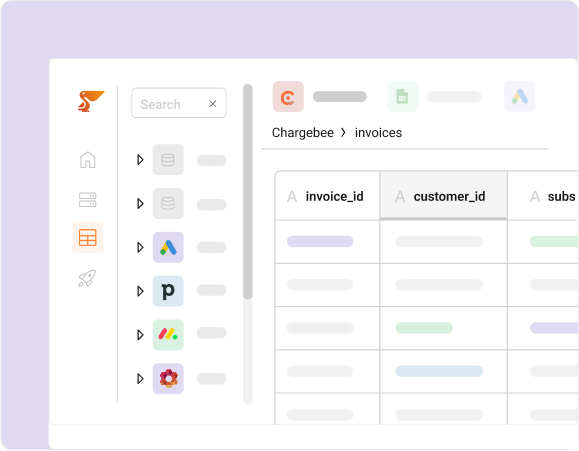Screen dimensions: 579x451
Task: Select the customer_id column header
Action: point(443,196)
